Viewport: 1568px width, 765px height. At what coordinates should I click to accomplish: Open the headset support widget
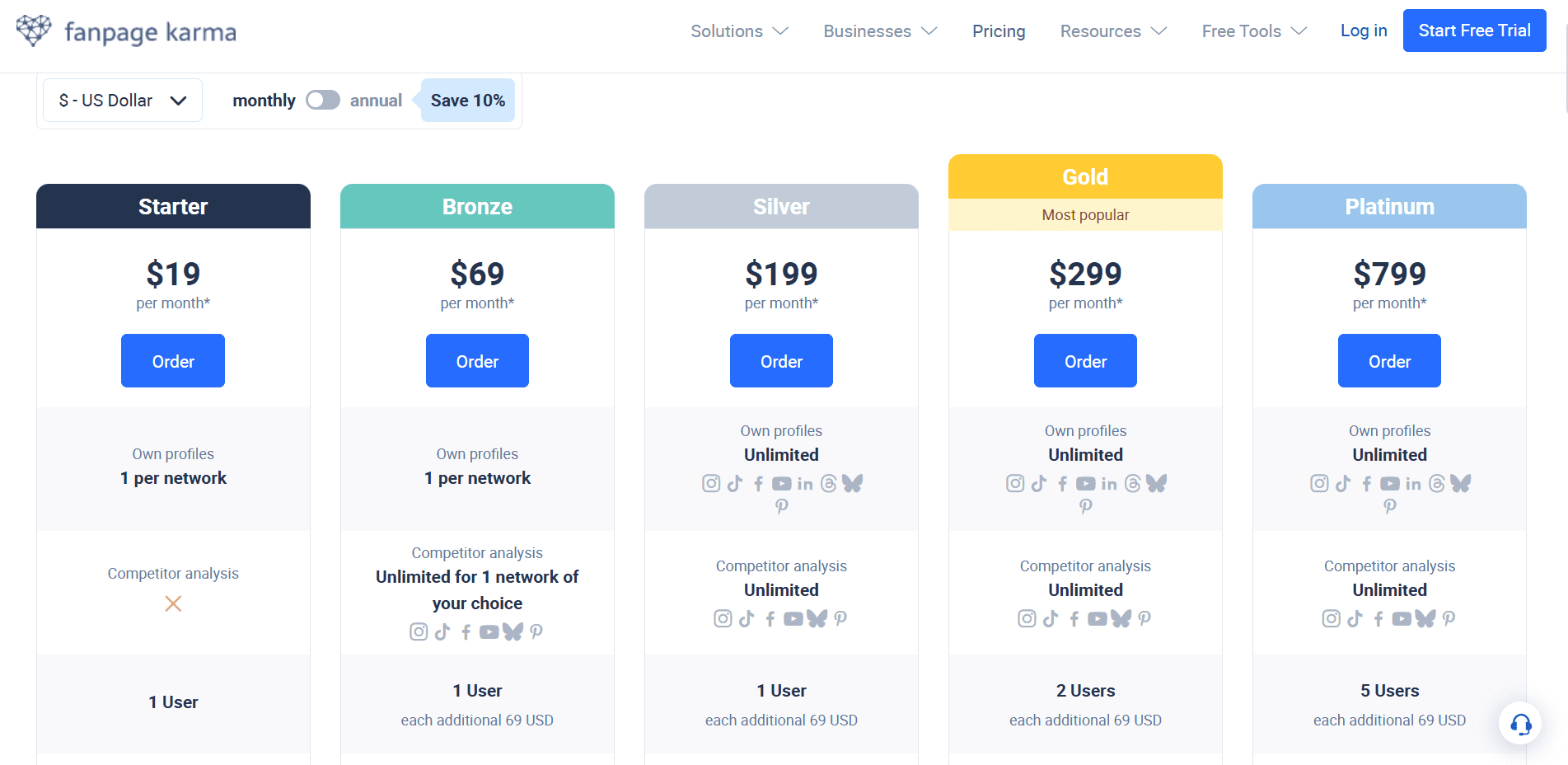1520,723
